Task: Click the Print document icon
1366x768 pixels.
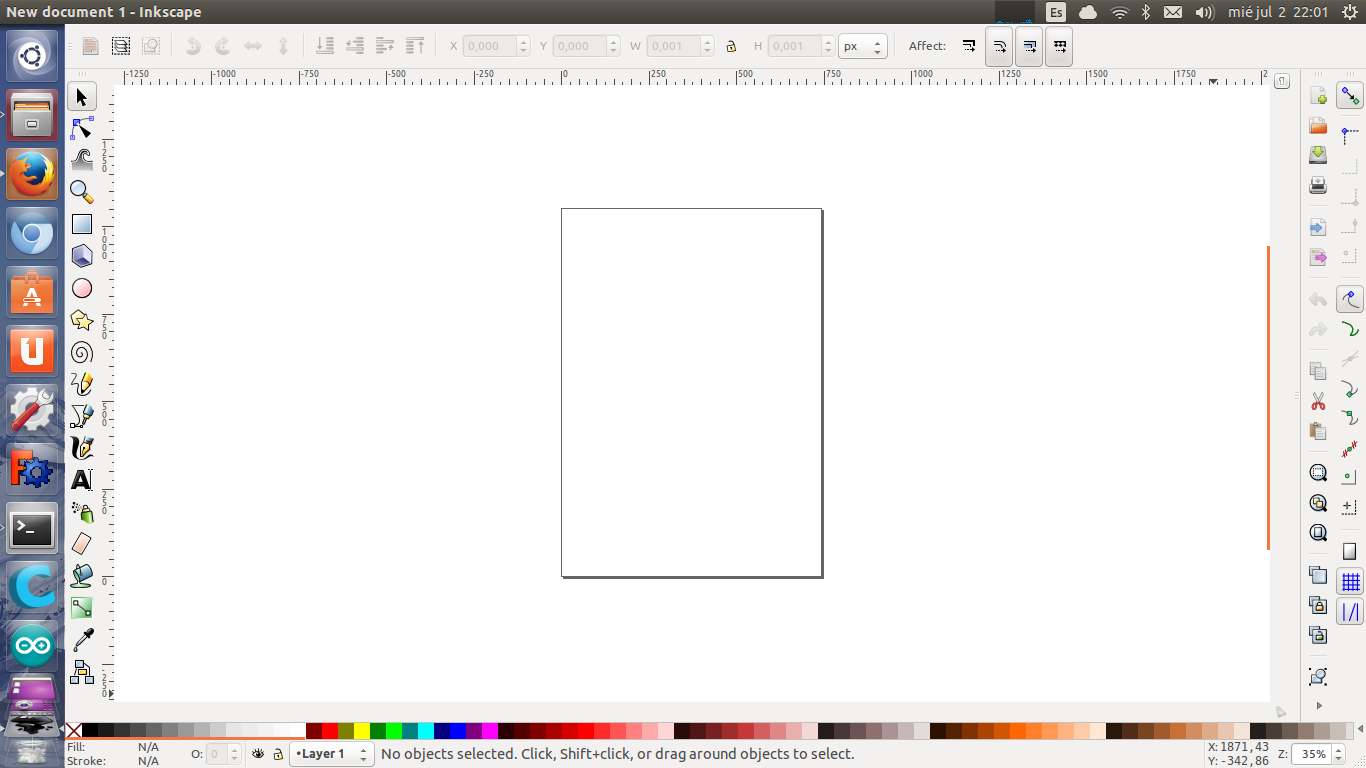Action: tap(1318, 185)
